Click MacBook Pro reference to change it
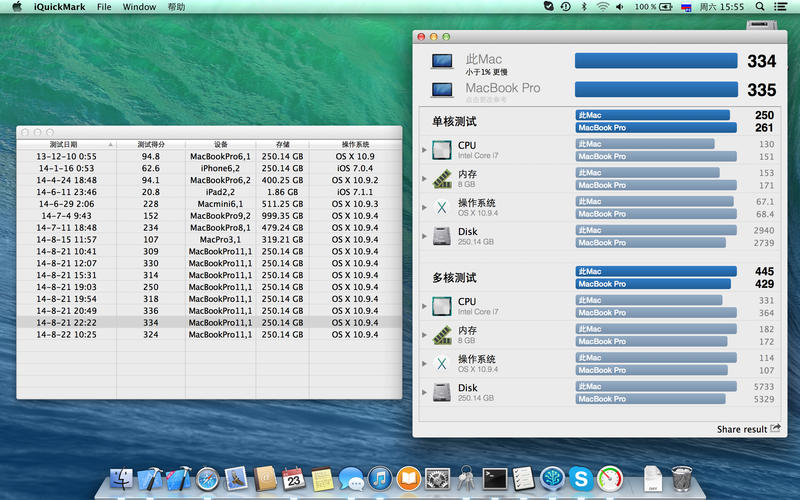This screenshot has height=500, width=800. [503, 88]
